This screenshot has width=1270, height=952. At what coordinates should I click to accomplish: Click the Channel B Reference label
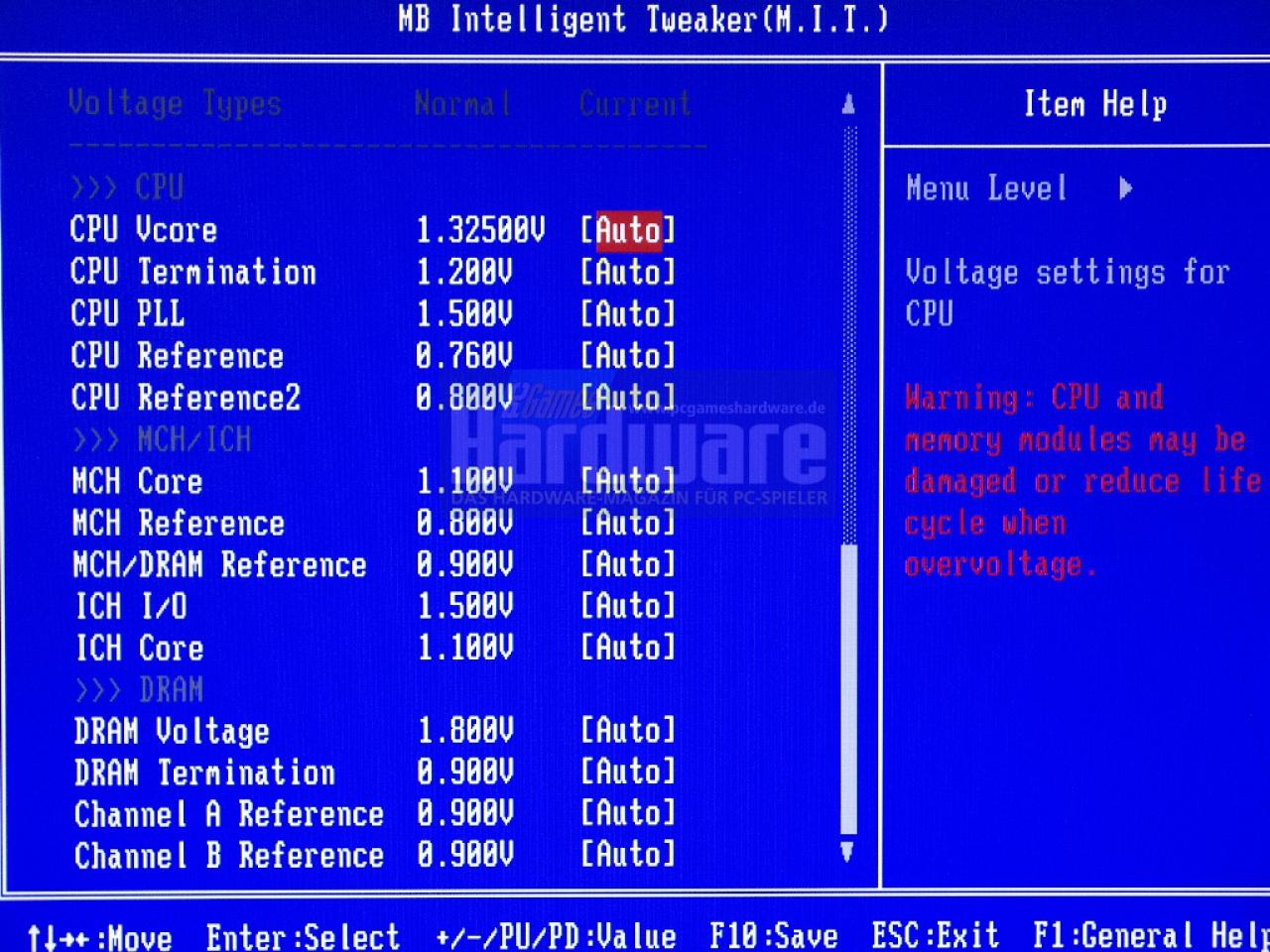228,856
